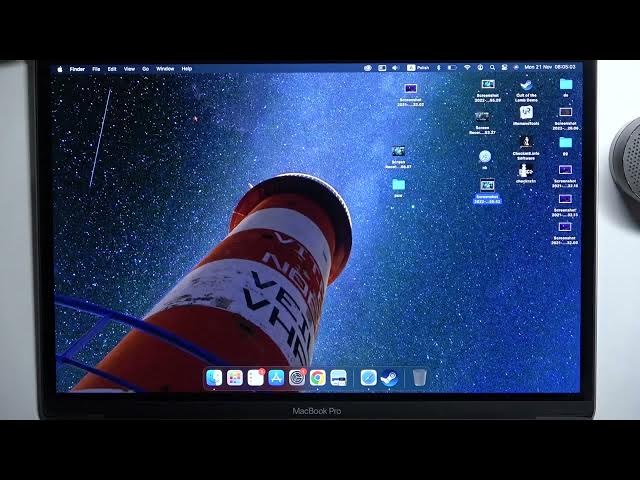The width and height of the screenshot is (640, 480).
Task: Select the Cult of the Lamb Demo icon
Action: click(x=526, y=91)
